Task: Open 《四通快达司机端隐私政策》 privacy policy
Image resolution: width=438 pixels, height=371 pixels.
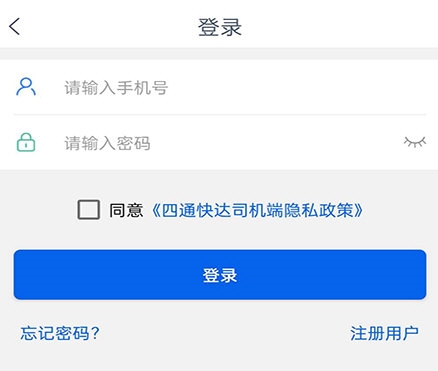Action: (x=257, y=210)
